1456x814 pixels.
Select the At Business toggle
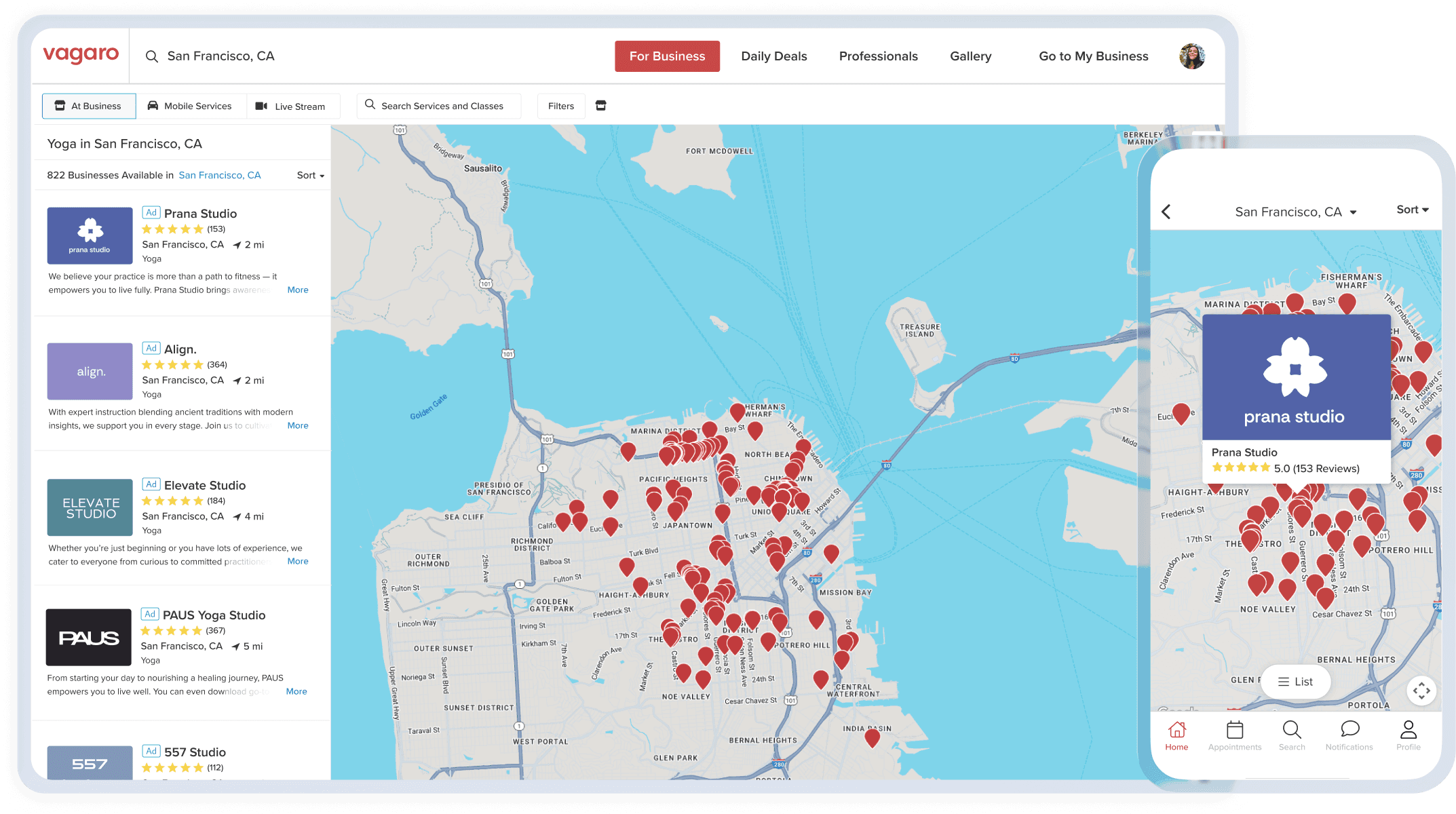coord(89,106)
